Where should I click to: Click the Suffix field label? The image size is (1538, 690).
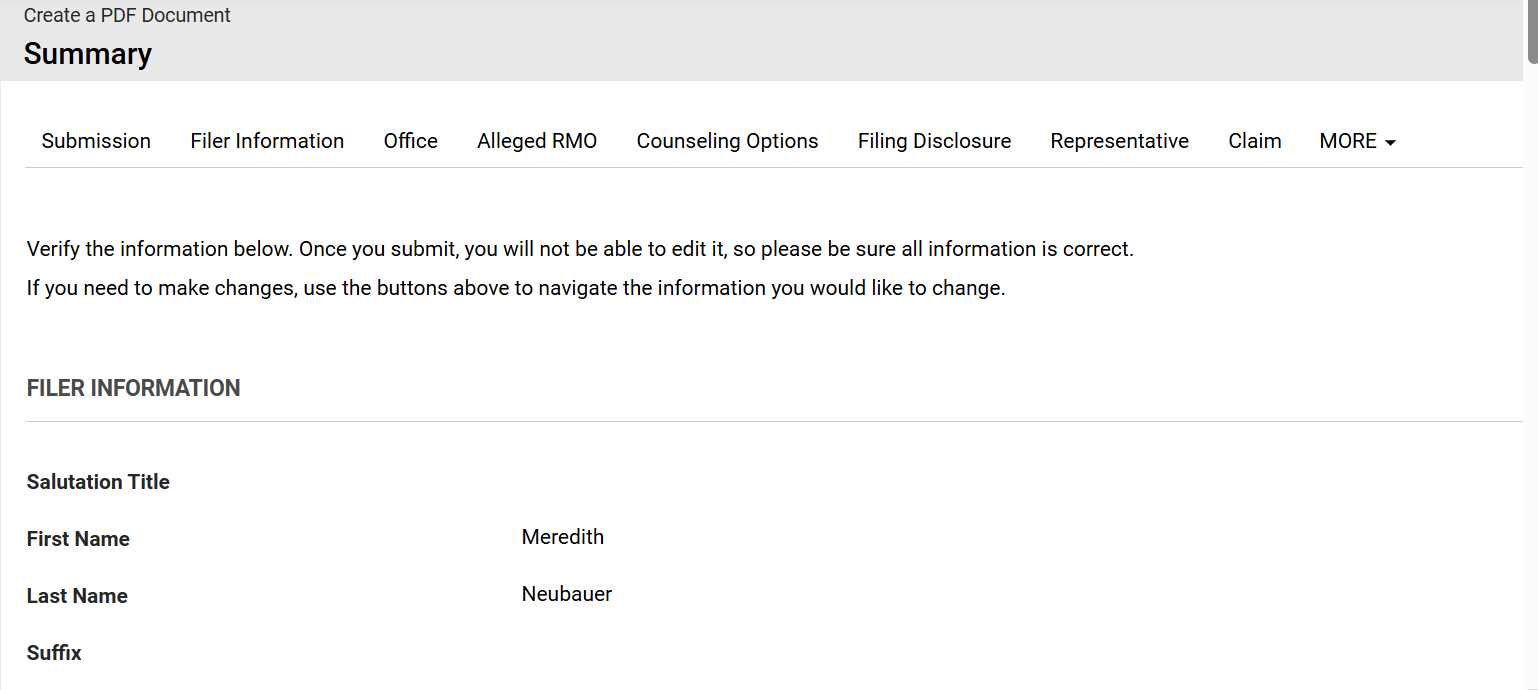[x=54, y=653]
